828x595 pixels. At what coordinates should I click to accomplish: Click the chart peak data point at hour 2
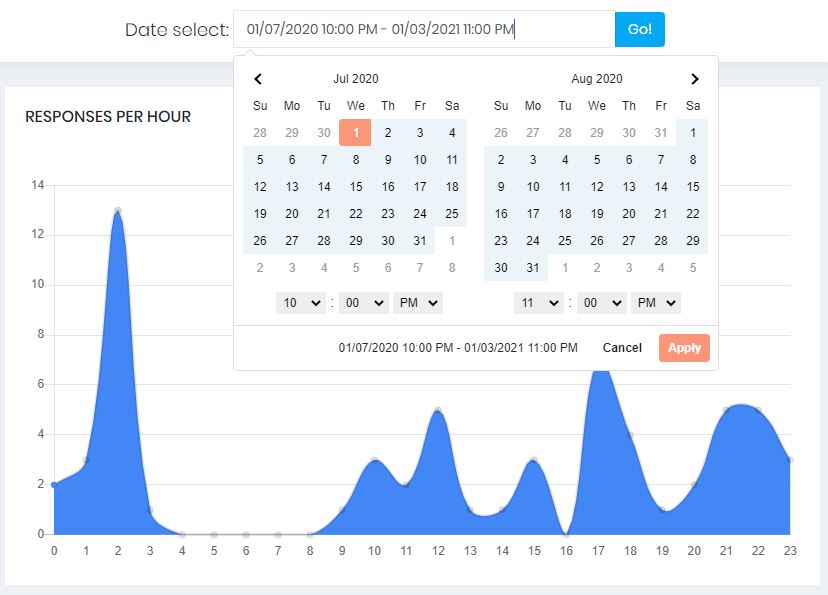tap(118, 210)
